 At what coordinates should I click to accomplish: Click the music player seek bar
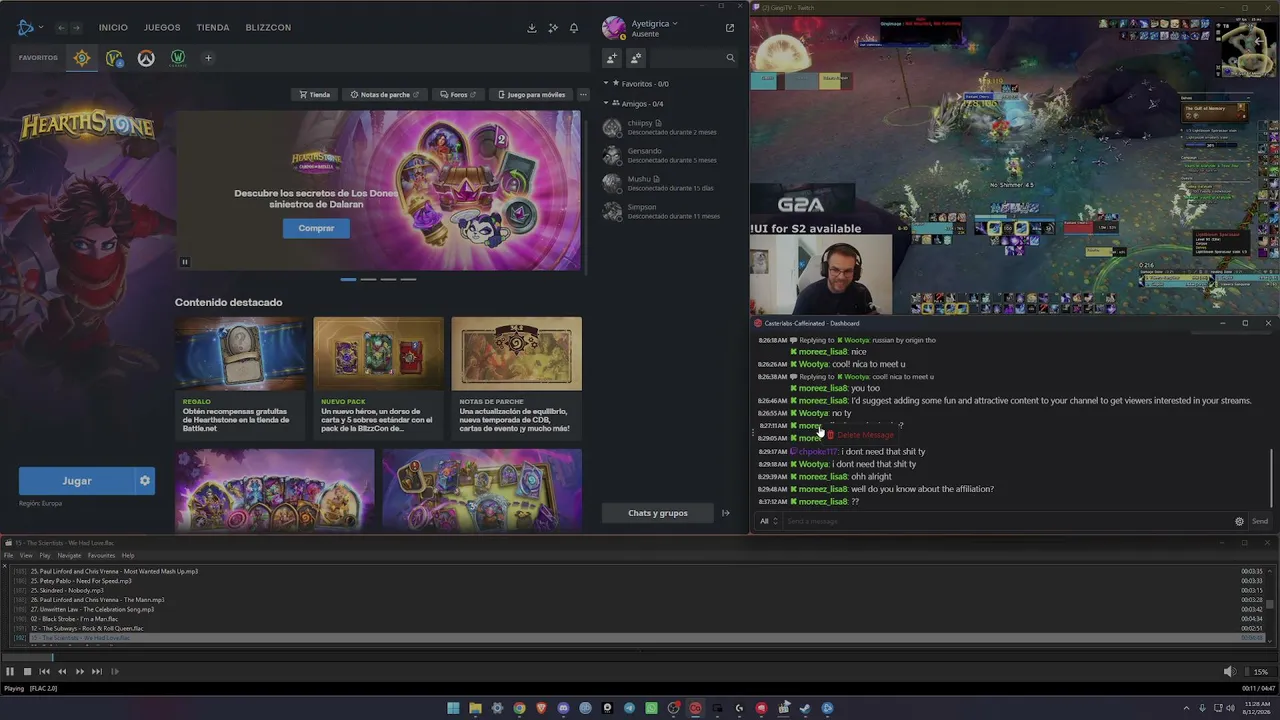(640, 657)
